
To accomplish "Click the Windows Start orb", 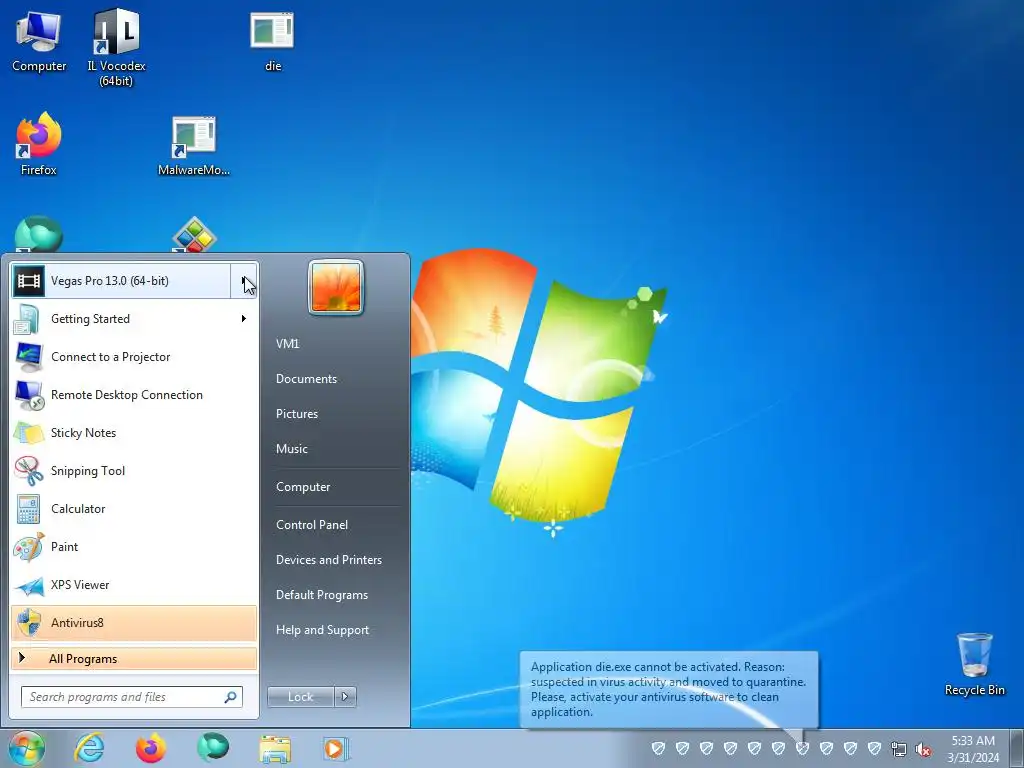I will point(26,748).
